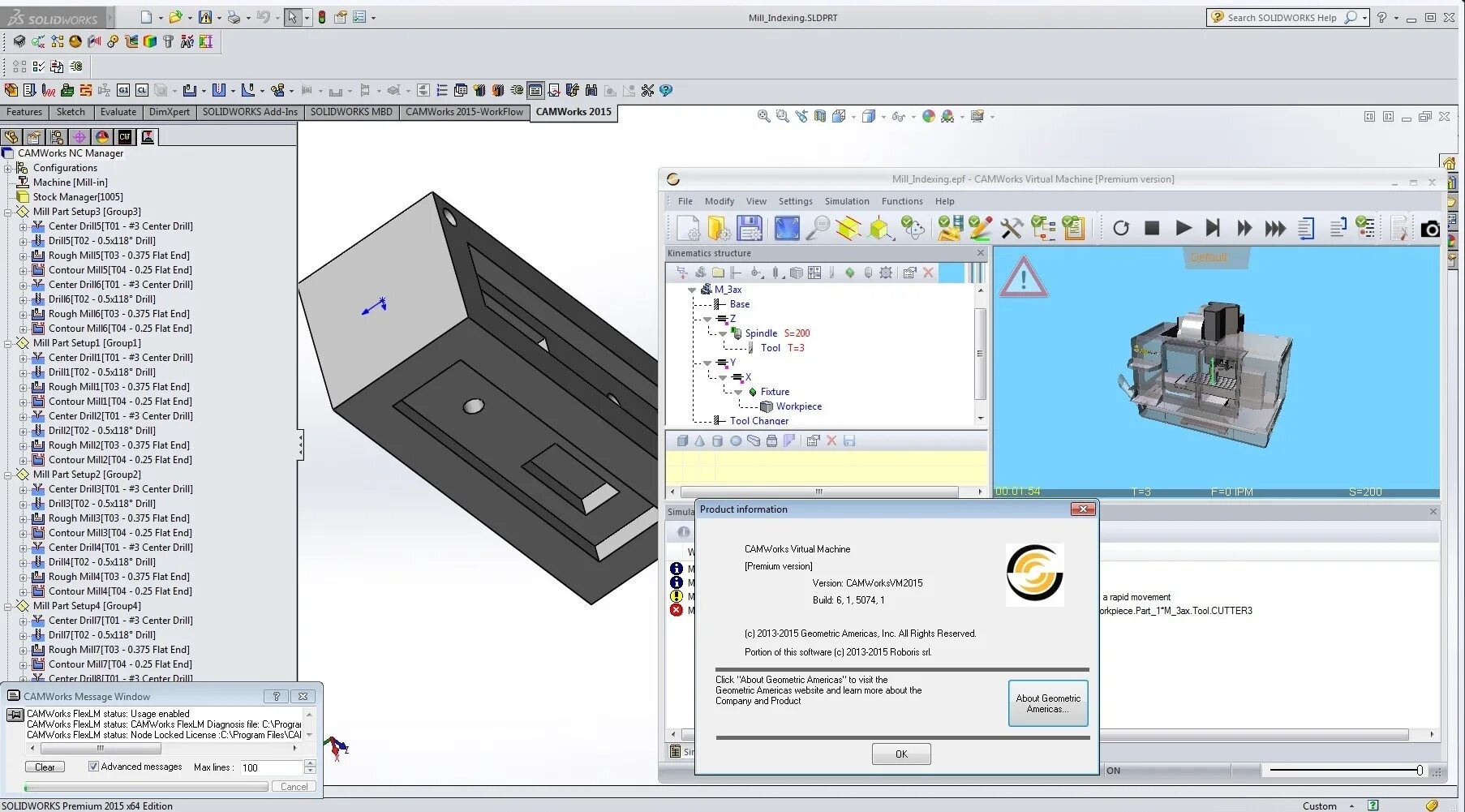The image size is (1465, 812).
Task: Open the selection arrow dropdown in top toolbar
Action: [x=307, y=17]
